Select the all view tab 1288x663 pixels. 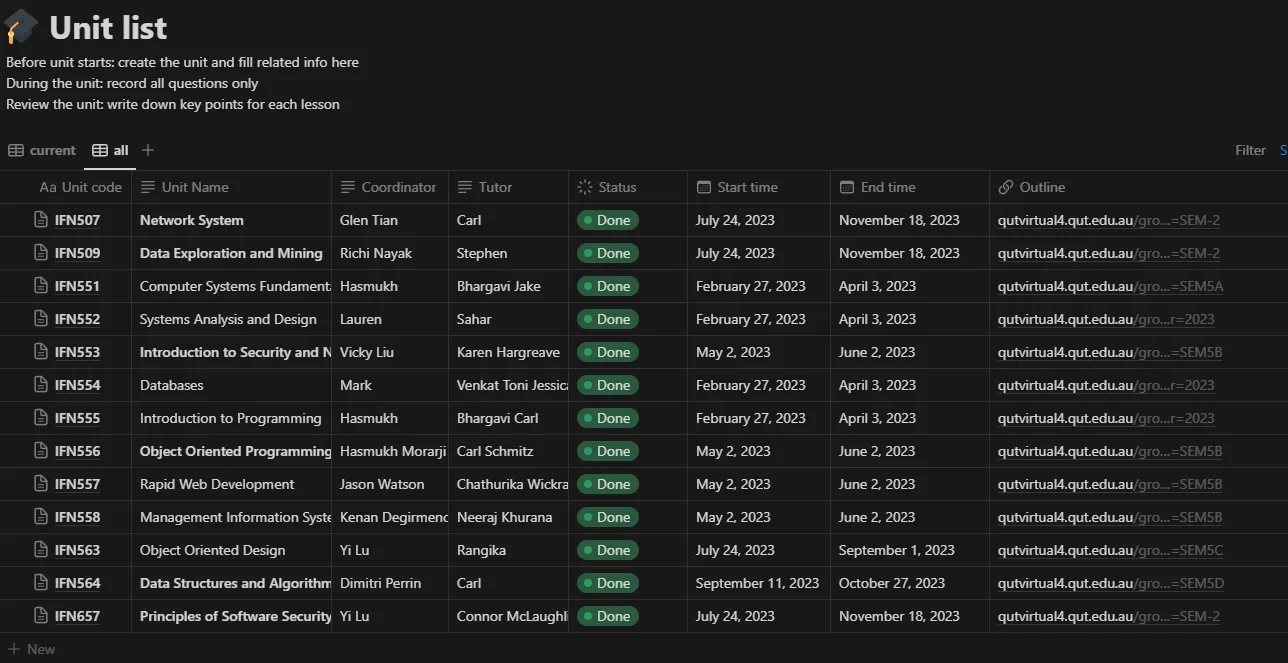tap(110, 150)
